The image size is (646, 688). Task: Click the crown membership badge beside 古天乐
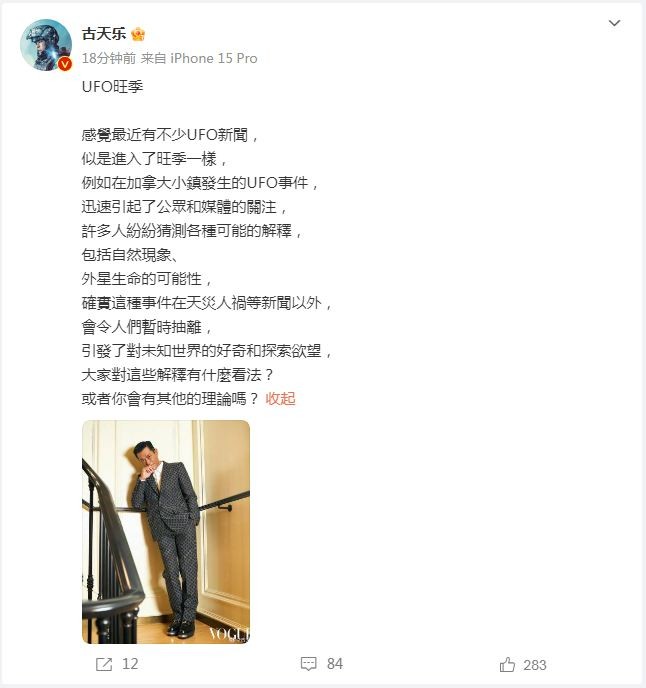click(138, 34)
